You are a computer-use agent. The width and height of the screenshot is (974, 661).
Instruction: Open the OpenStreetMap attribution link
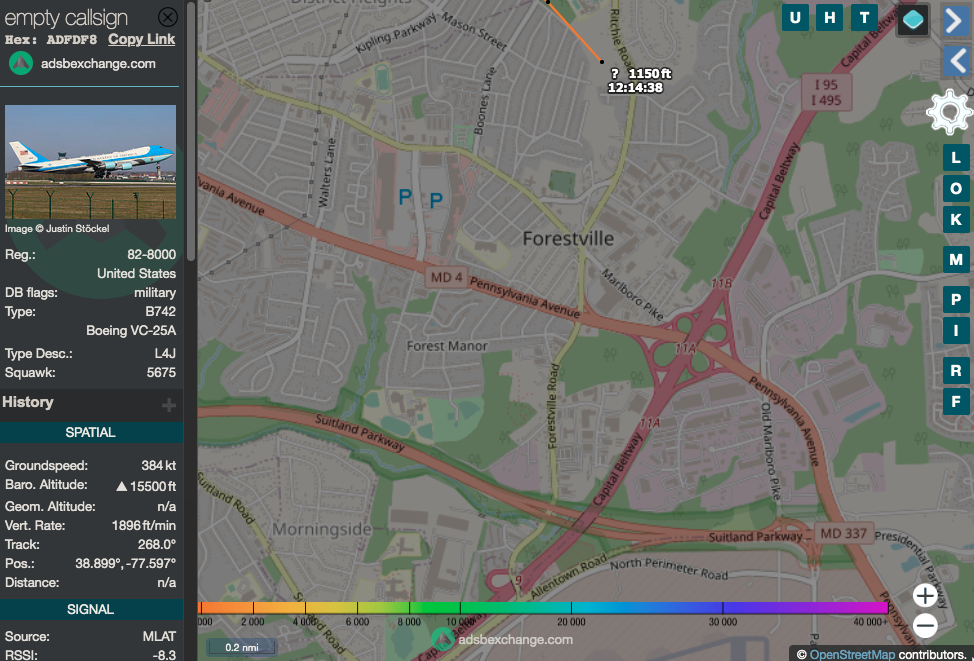852,654
